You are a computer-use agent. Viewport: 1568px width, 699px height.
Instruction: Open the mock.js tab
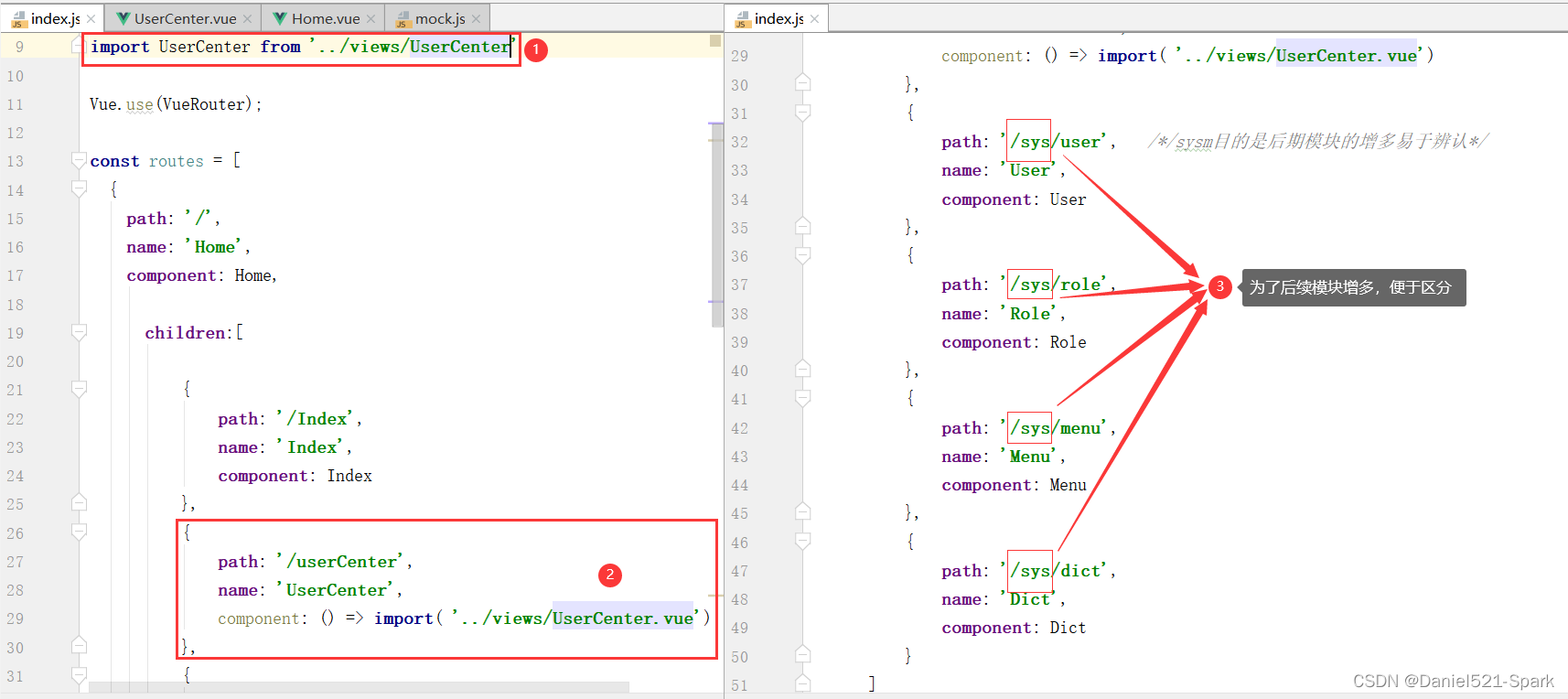[x=440, y=18]
